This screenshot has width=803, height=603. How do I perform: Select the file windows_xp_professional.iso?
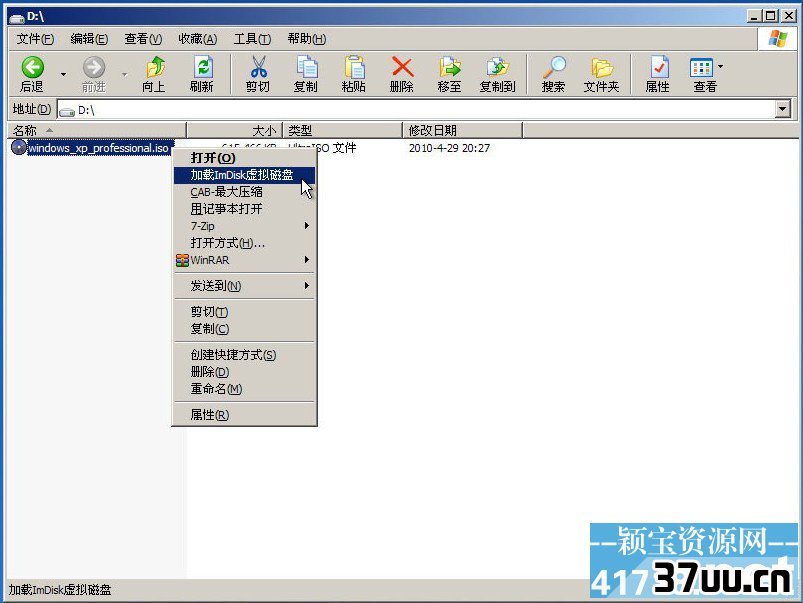click(98, 148)
